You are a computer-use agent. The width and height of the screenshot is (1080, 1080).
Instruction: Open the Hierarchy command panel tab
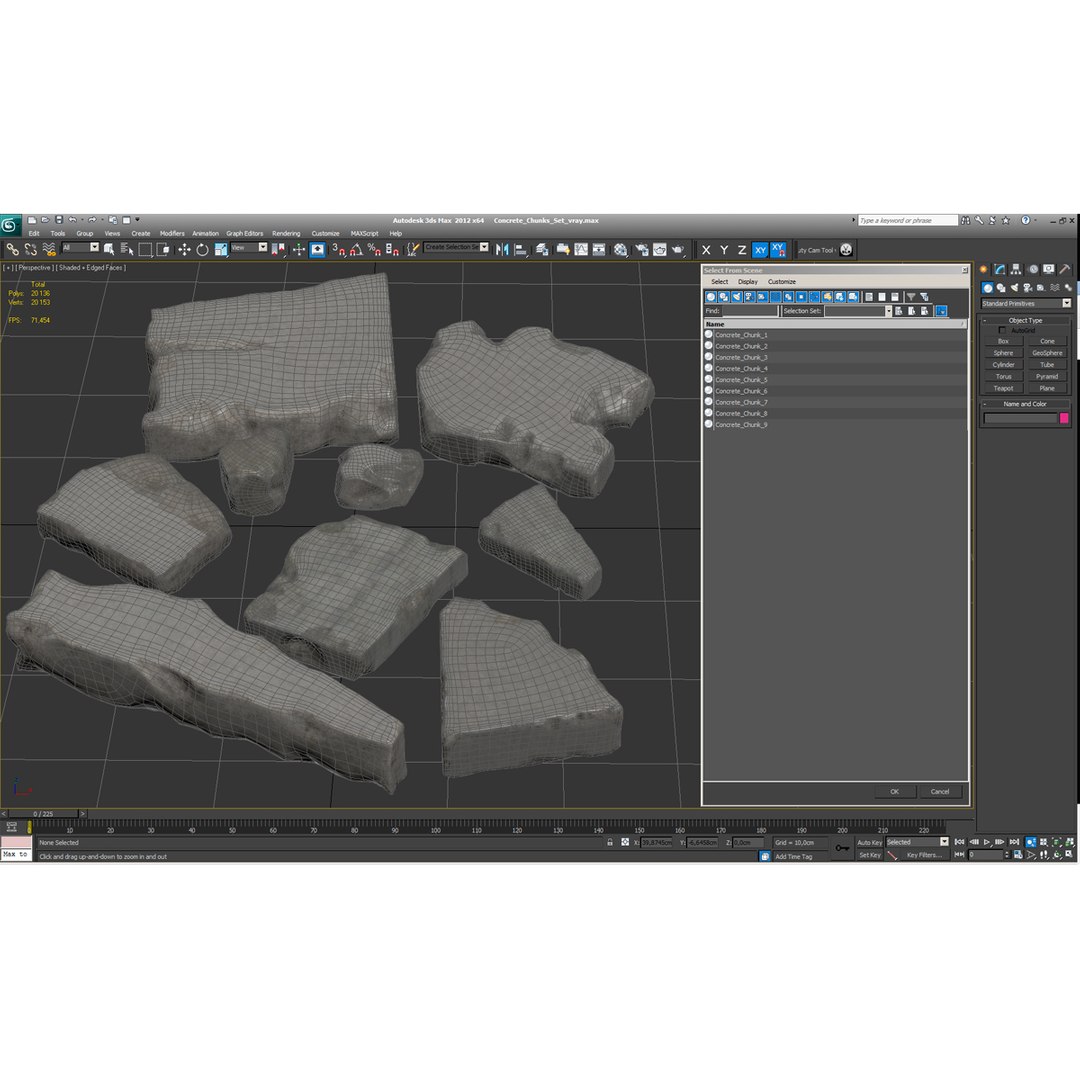pyautogui.click(x=1016, y=269)
